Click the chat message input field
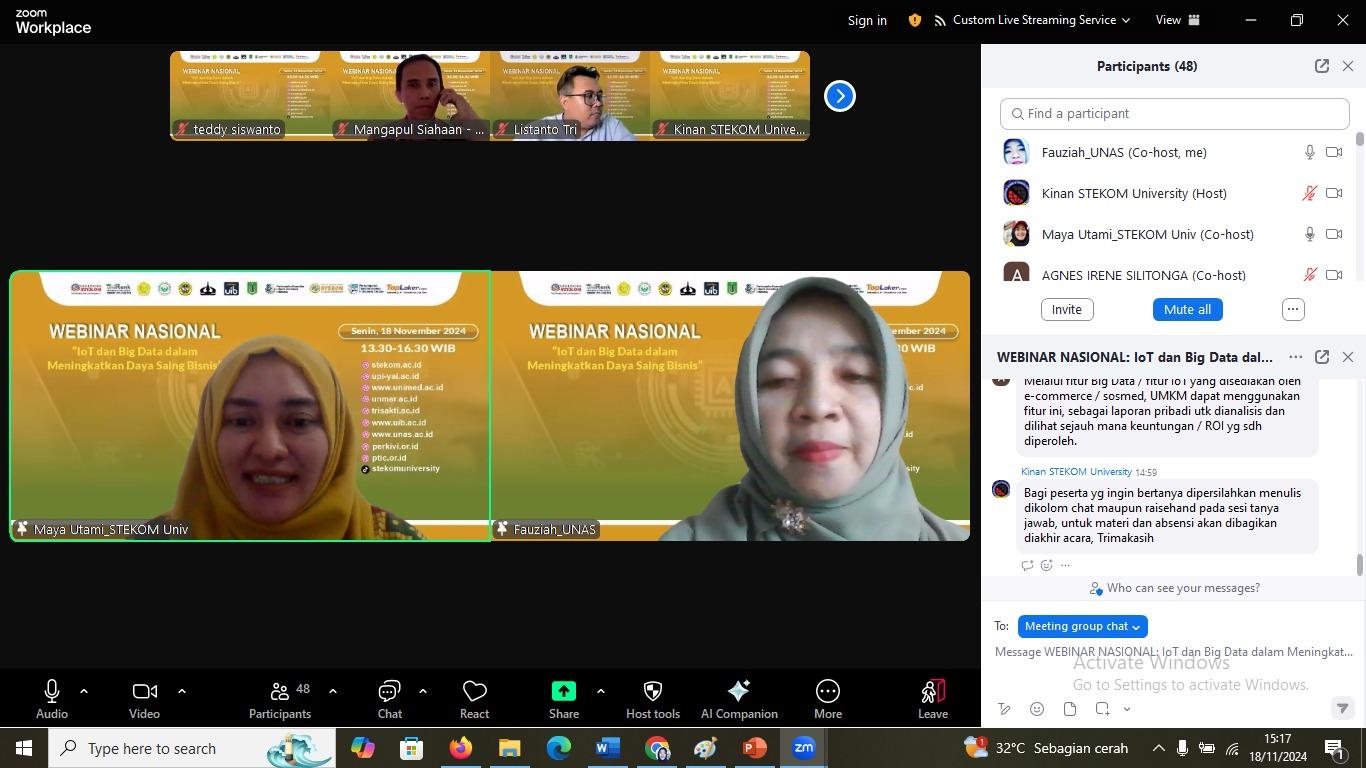 (x=1174, y=652)
